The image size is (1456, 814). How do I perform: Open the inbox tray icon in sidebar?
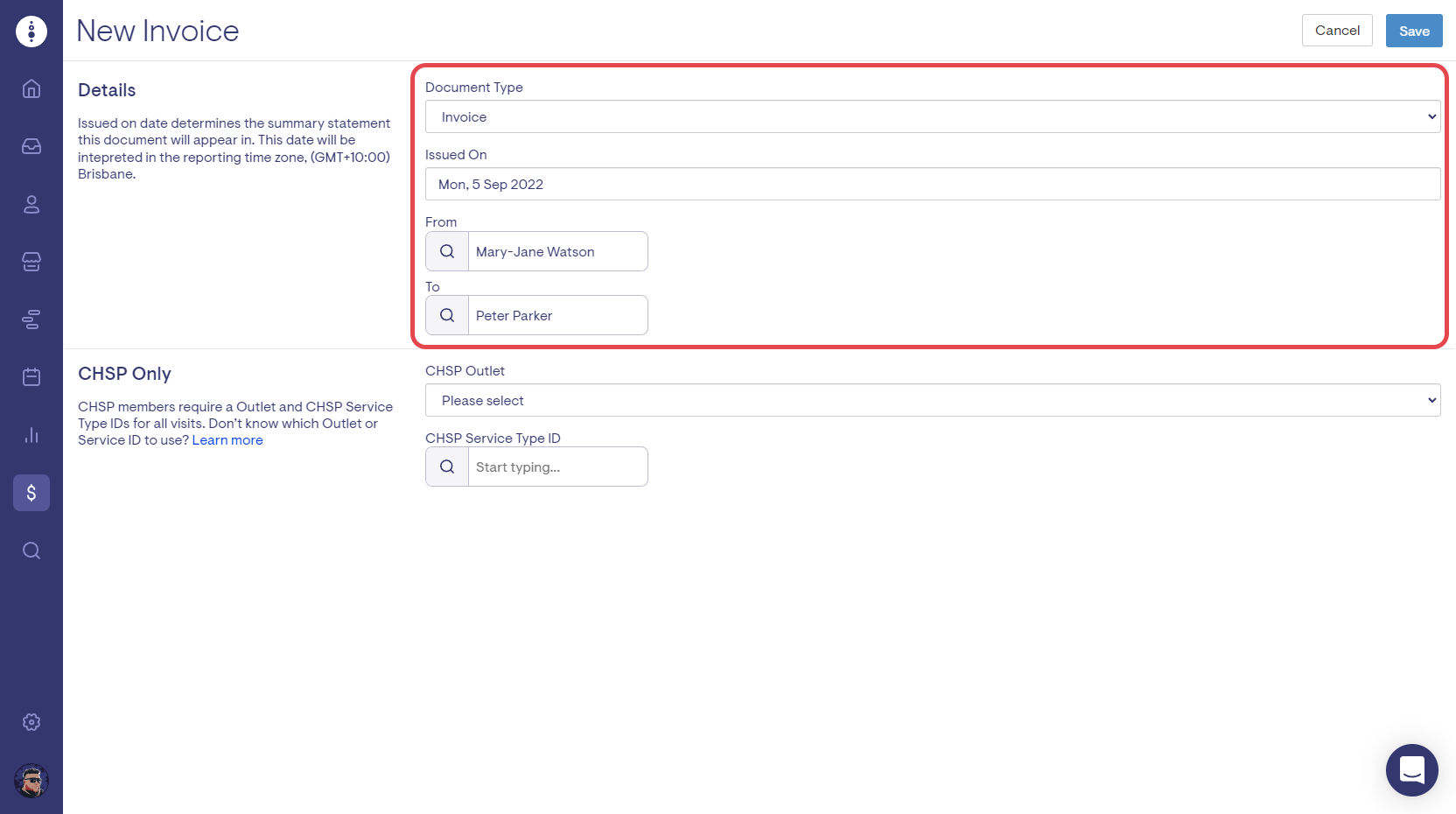point(31,146)
